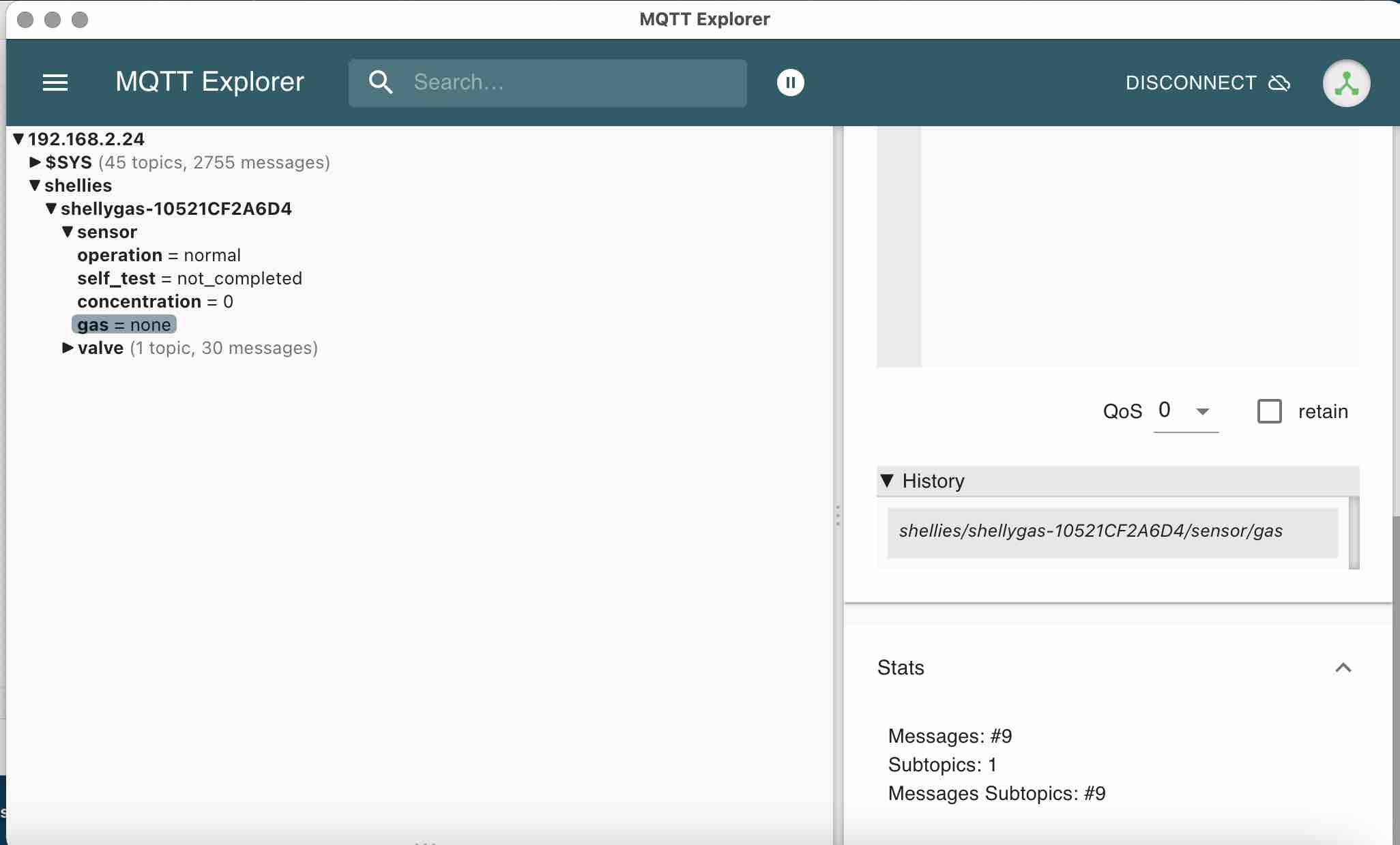Click the DISCONNECT button

1208,83
